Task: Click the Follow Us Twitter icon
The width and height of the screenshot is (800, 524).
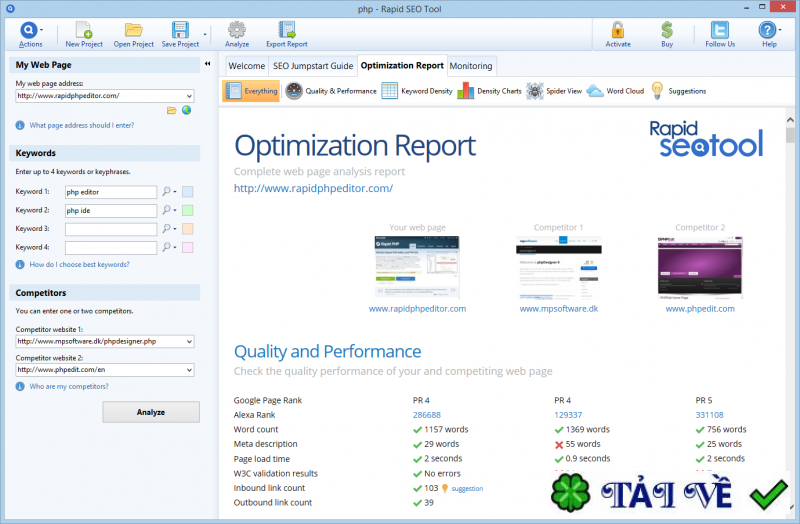Action: pos(719,30)
